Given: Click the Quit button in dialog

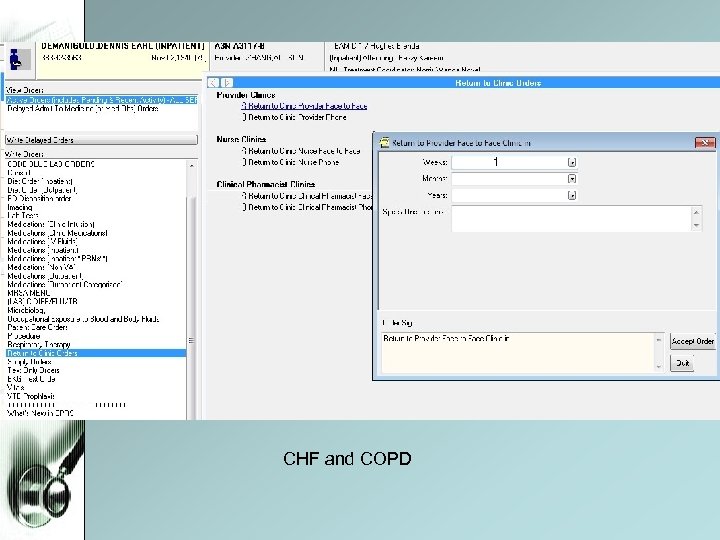Looking at the screenshot, I should tap(682, 363).
